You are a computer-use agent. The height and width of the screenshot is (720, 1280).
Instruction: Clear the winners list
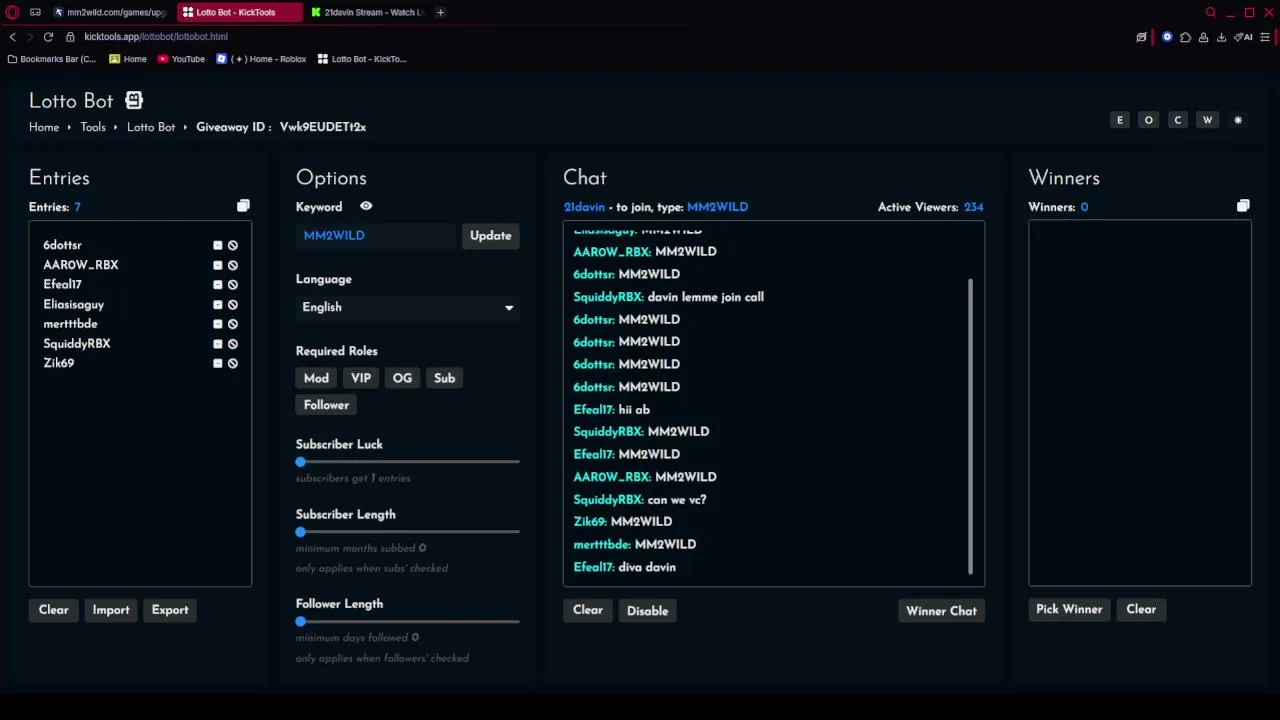point(1141,609)
